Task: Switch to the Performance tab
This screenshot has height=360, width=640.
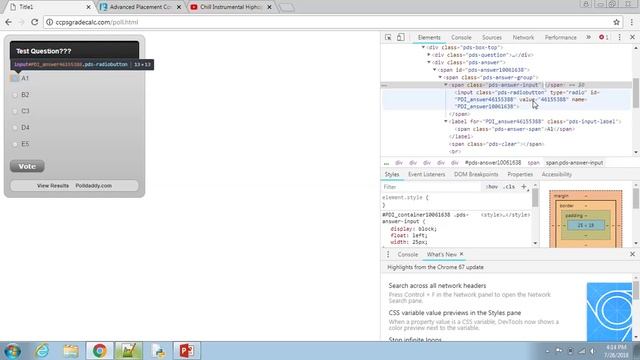Action: click(560, 37)
